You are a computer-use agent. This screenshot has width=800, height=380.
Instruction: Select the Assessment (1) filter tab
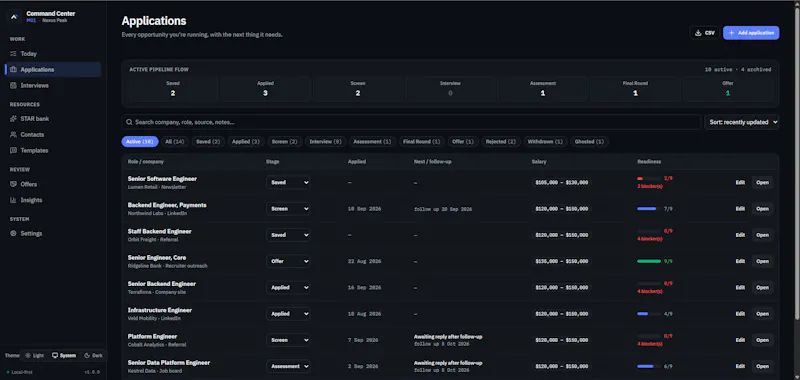pyautogui.click(x=372, y=142)
